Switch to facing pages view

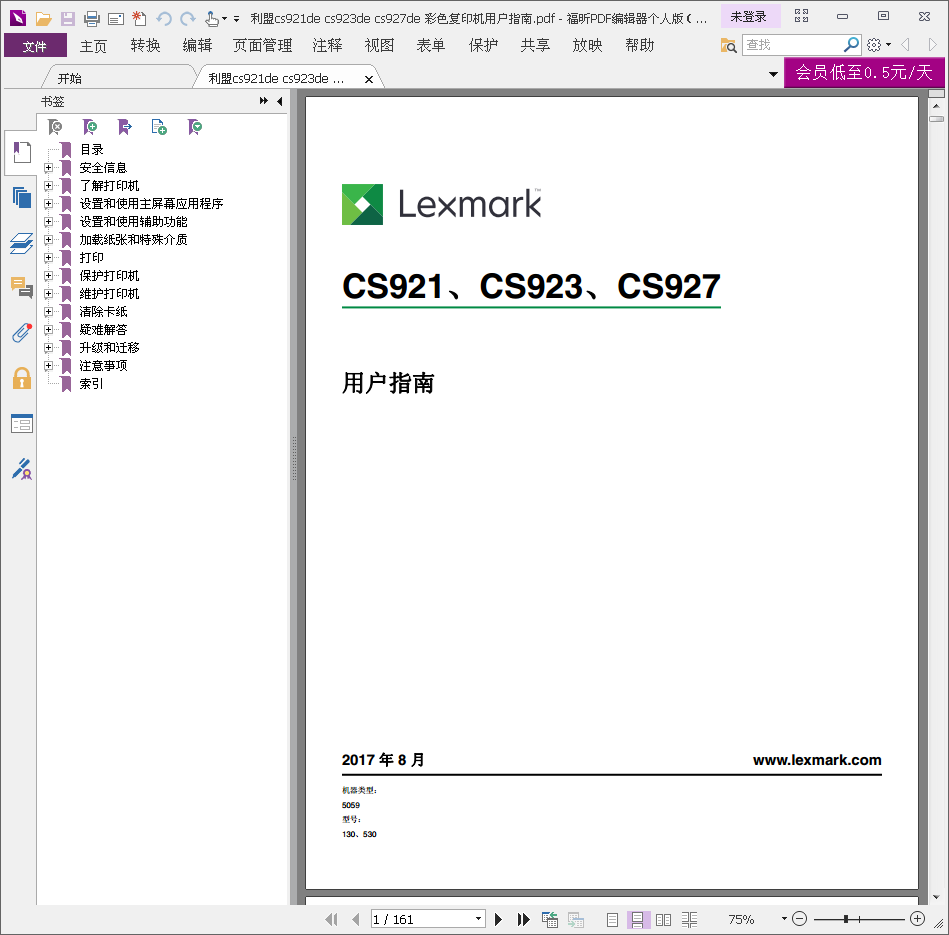tap(663, 920)
